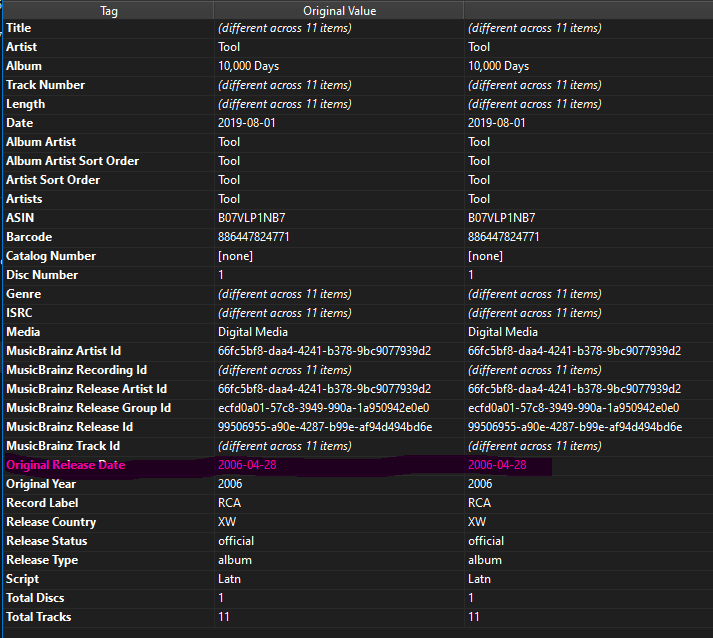Click Release Country original value XW
Screen dimensions: 713x638
pos(227,522)
